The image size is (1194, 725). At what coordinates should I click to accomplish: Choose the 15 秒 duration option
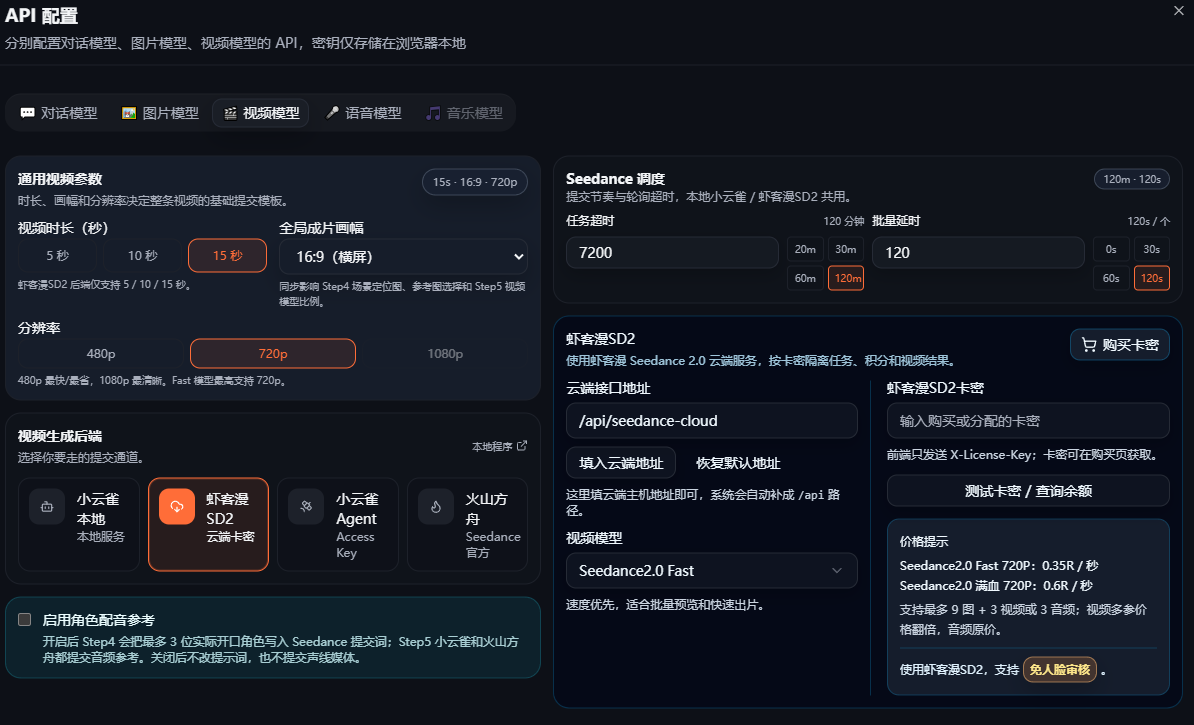click(x=228, y=255)
